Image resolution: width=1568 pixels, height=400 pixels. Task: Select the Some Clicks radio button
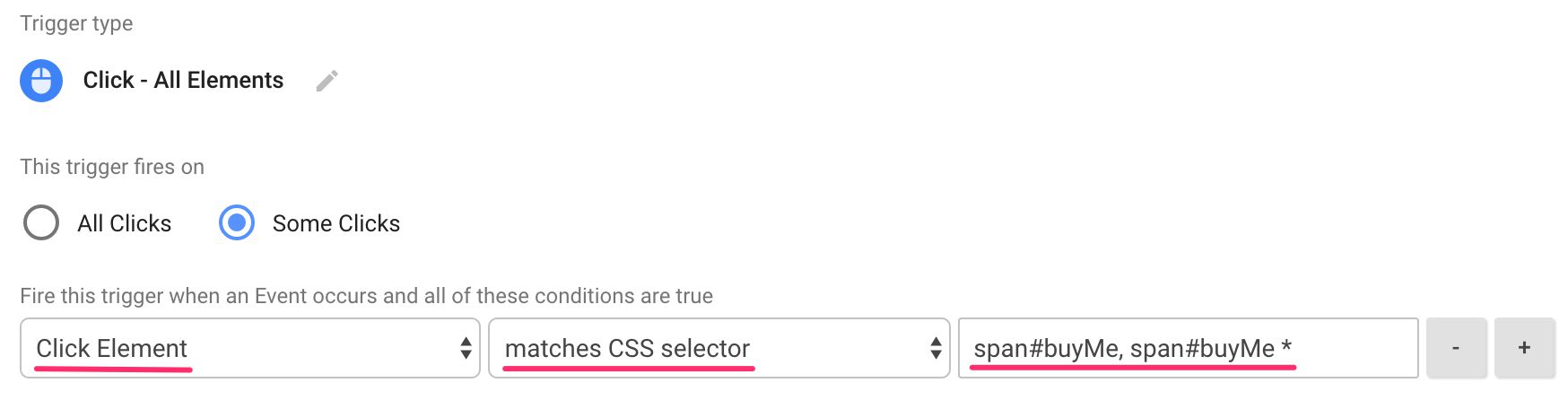[x=237, y=223]
